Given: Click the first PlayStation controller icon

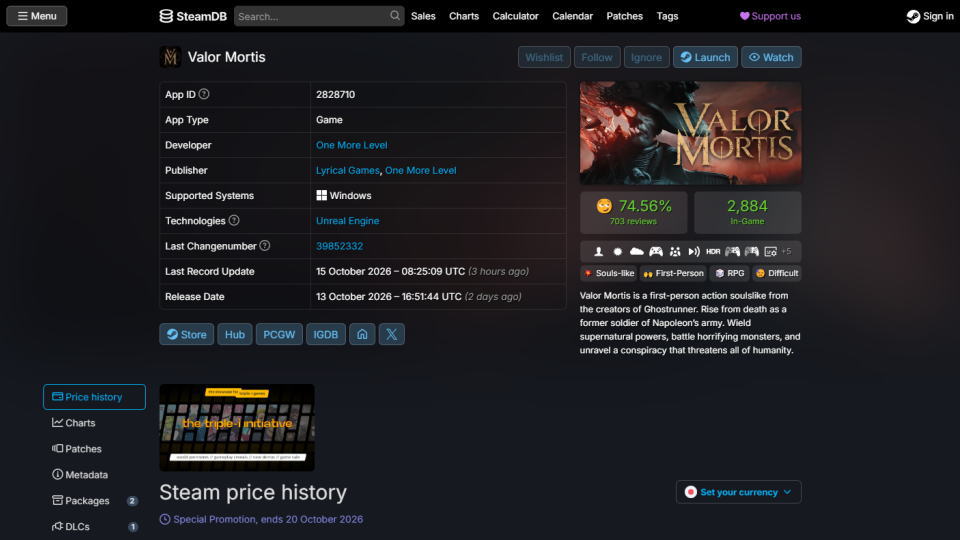Looking at the screenshot, I should point(732,251).
